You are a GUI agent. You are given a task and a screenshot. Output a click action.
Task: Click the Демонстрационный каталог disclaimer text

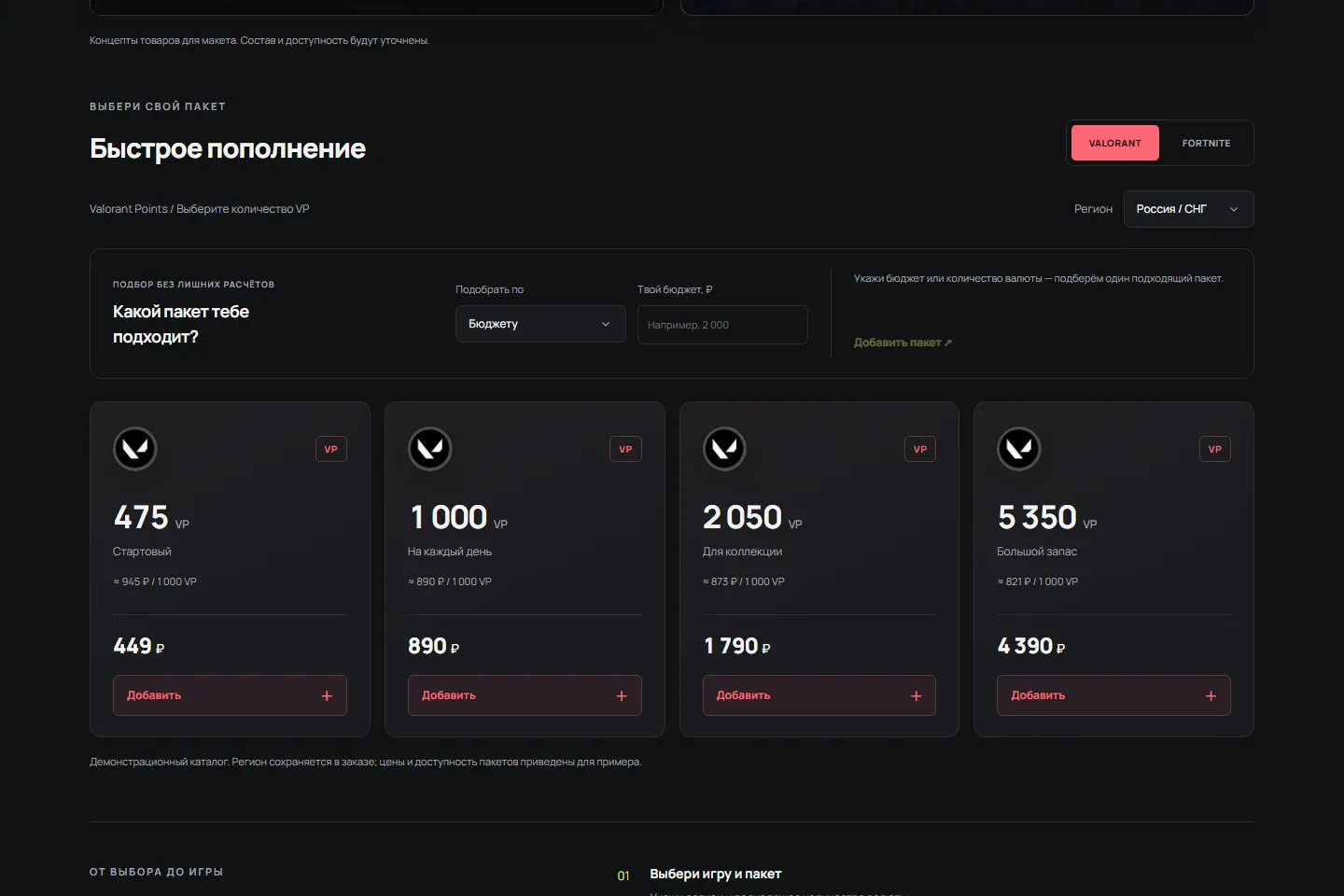pyautogui.click(x=365, y=763)
